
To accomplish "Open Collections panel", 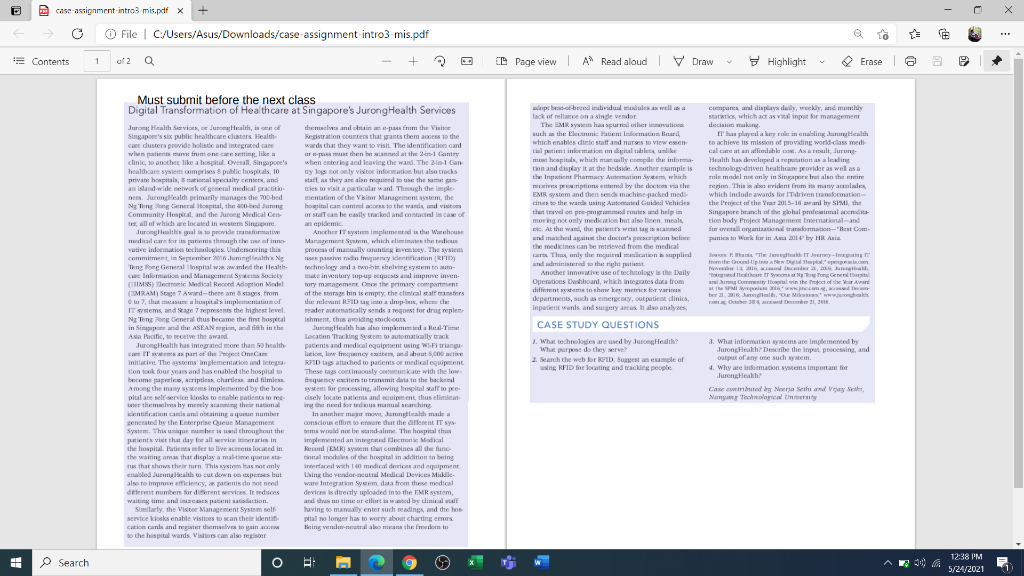I will point(944,34).
